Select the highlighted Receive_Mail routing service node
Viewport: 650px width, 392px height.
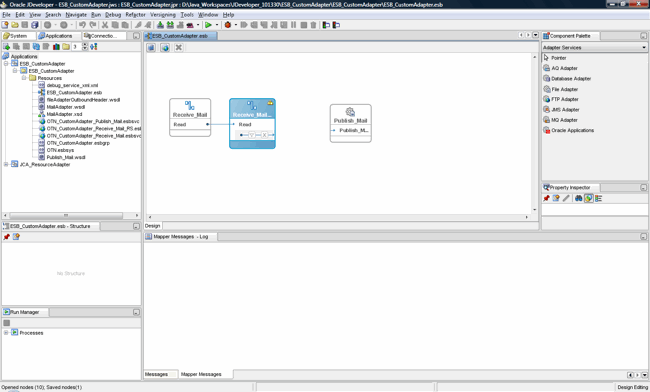click(x=252, y=123)
